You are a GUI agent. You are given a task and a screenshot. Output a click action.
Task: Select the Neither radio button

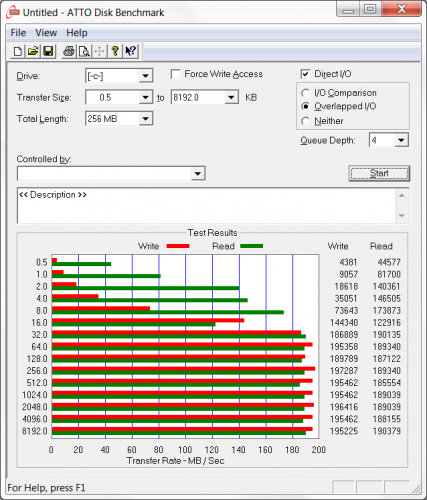305,121
